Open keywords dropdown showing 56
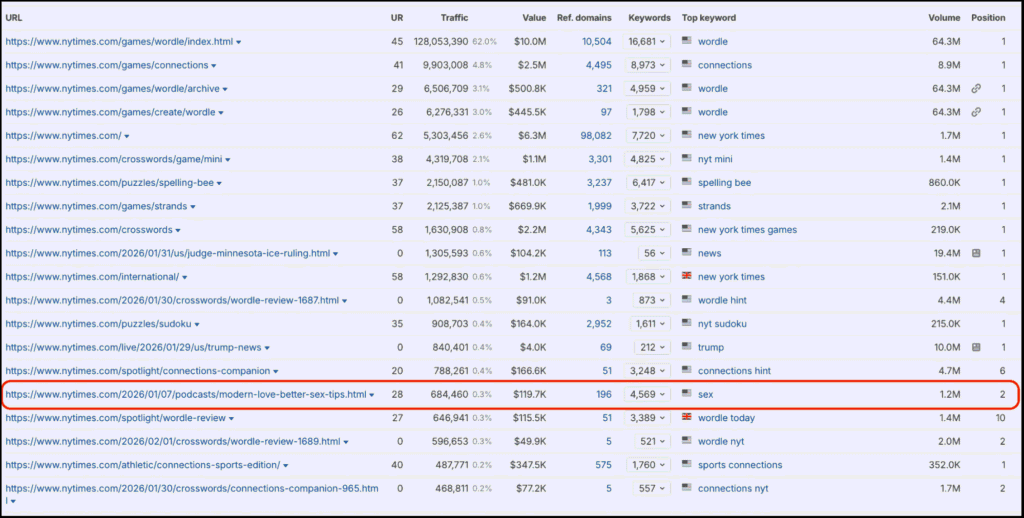 [x=654, y=253]
